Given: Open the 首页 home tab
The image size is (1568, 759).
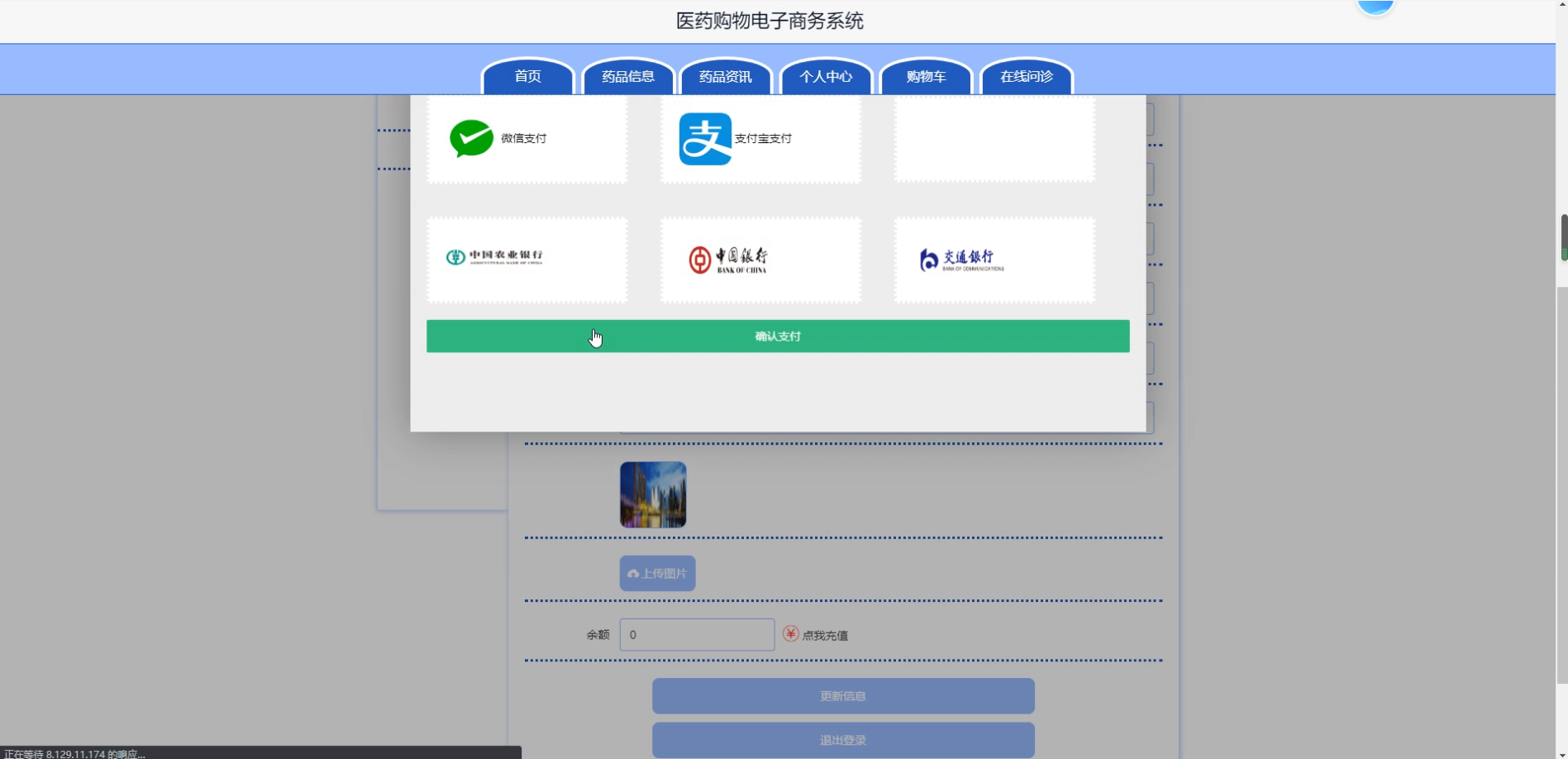Looking at the screenshot, I should coord(527,76).
